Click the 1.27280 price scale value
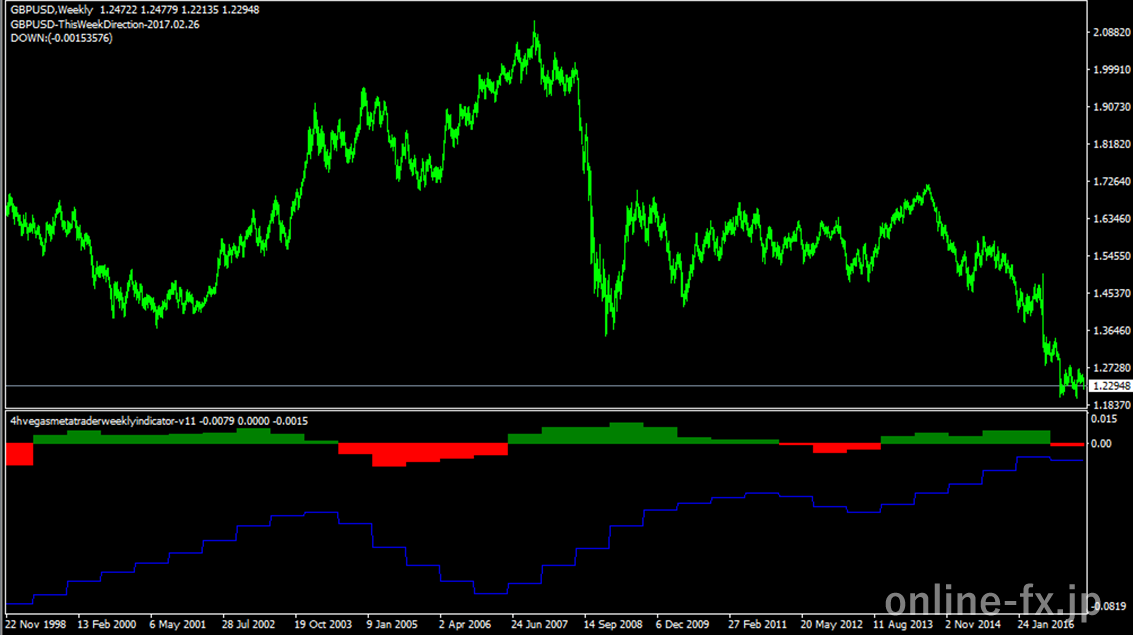The height and width of the screenshot is (635, 1133). [x=1112, y=368]
